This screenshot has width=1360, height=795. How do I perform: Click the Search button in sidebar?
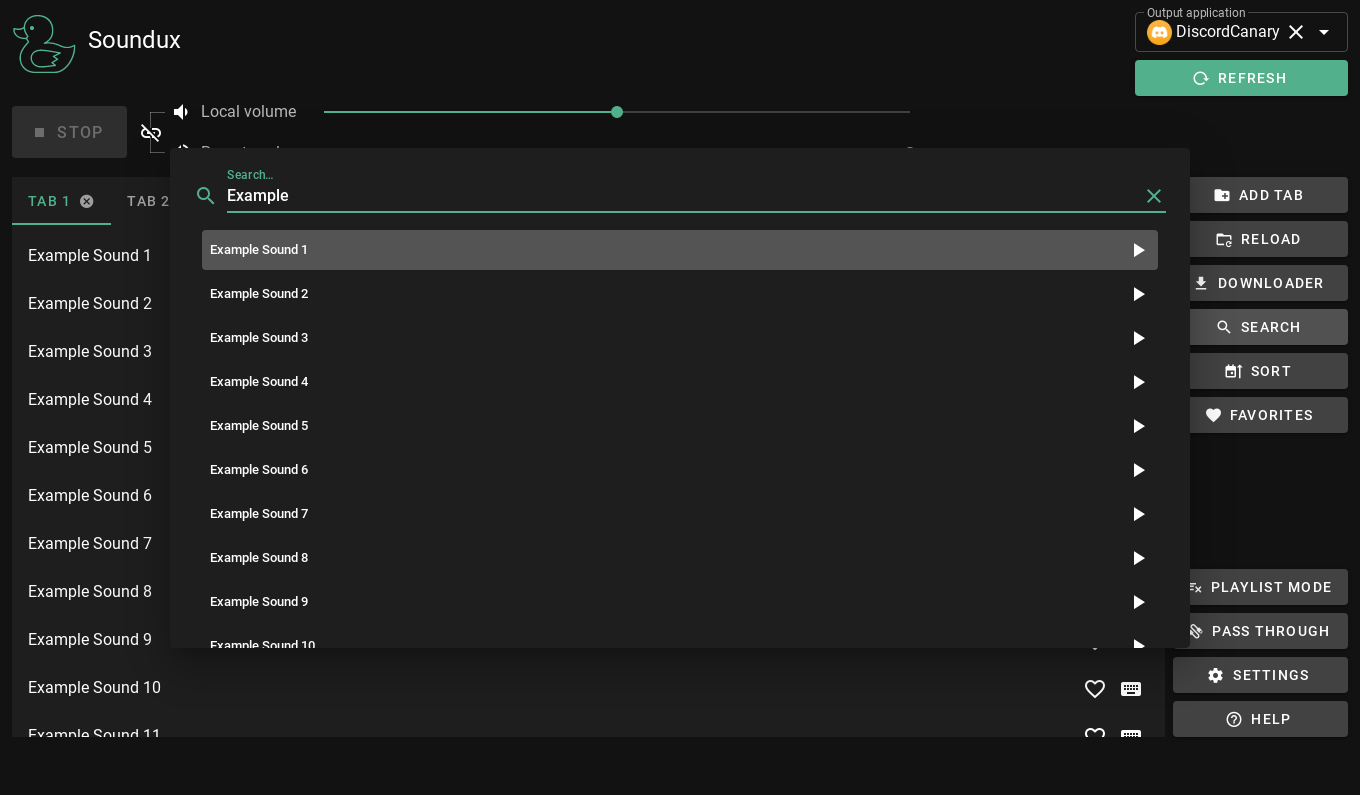point(1268,327)
